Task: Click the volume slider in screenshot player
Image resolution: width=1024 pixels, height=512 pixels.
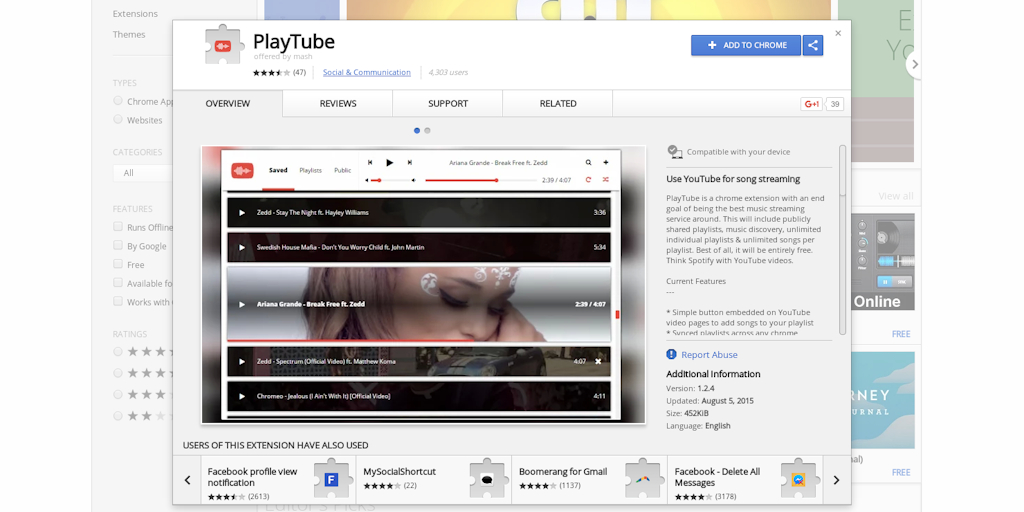Action: tap(390, 180)
